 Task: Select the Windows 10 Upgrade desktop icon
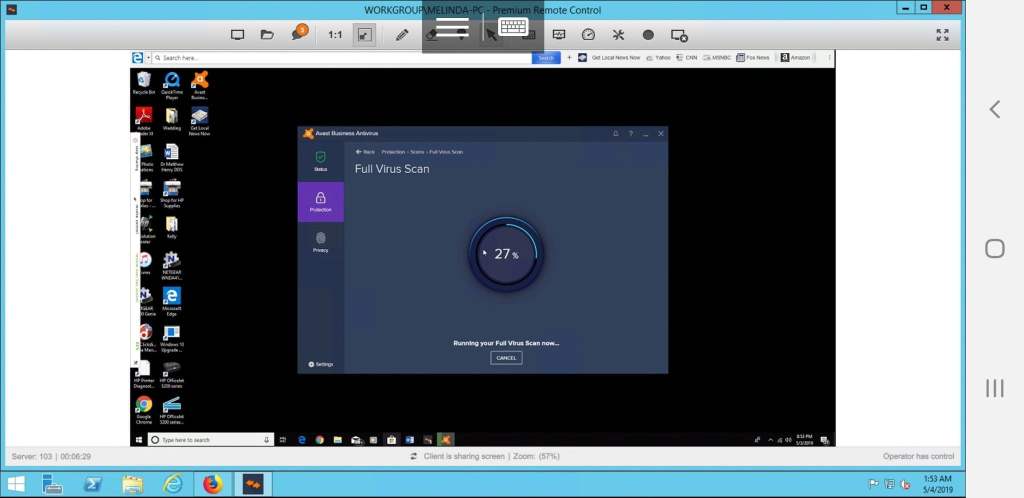172,338
